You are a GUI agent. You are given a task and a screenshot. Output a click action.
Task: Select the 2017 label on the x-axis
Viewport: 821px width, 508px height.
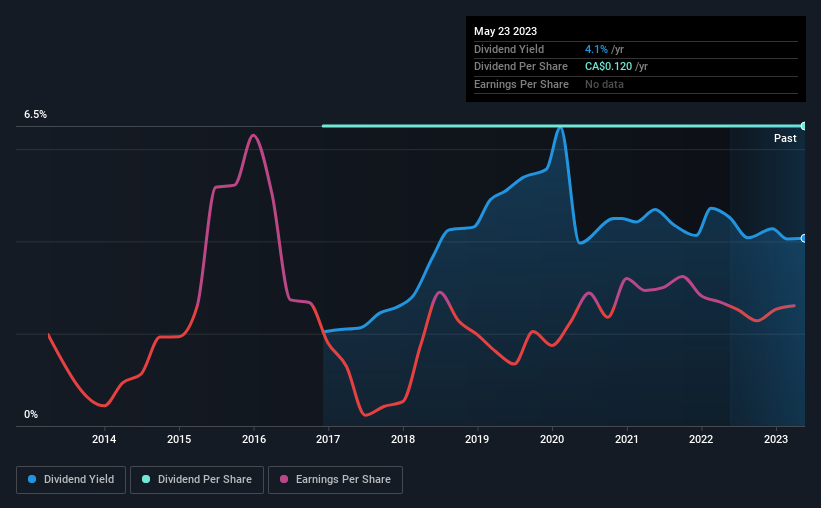328,439
